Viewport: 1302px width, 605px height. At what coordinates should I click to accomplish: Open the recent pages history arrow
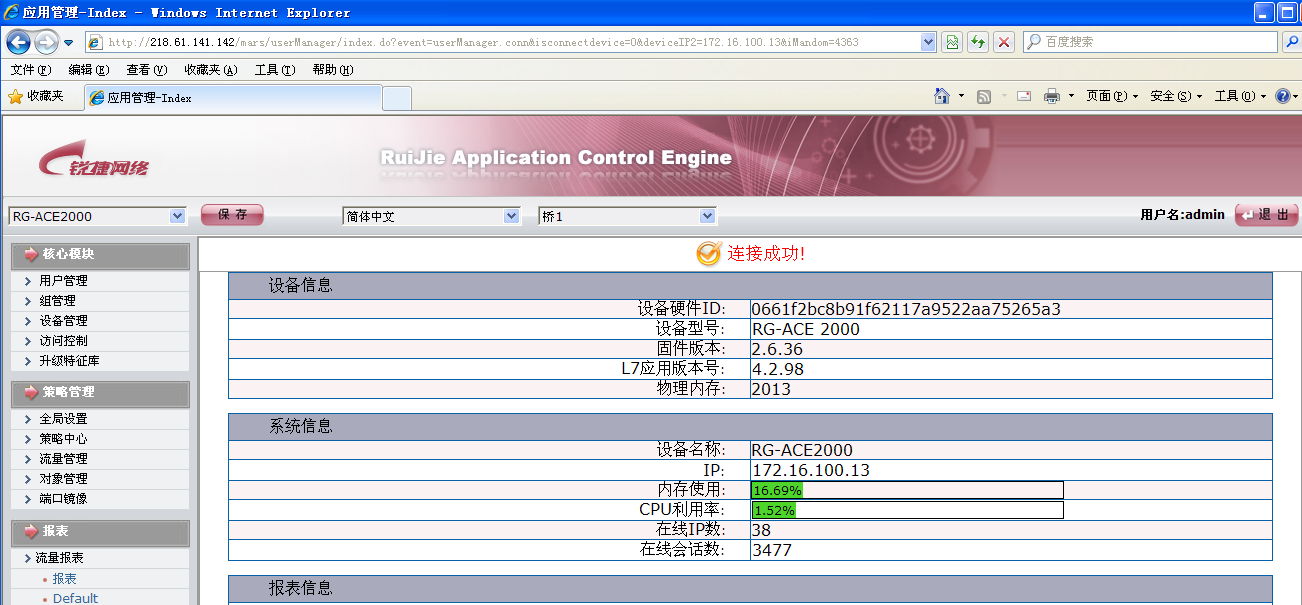pyautogui.click(x=68, y=43)
